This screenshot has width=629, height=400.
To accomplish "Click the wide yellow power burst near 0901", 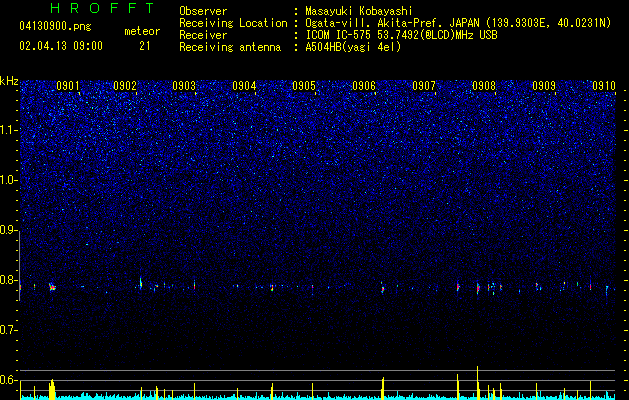I will point(52,389).
